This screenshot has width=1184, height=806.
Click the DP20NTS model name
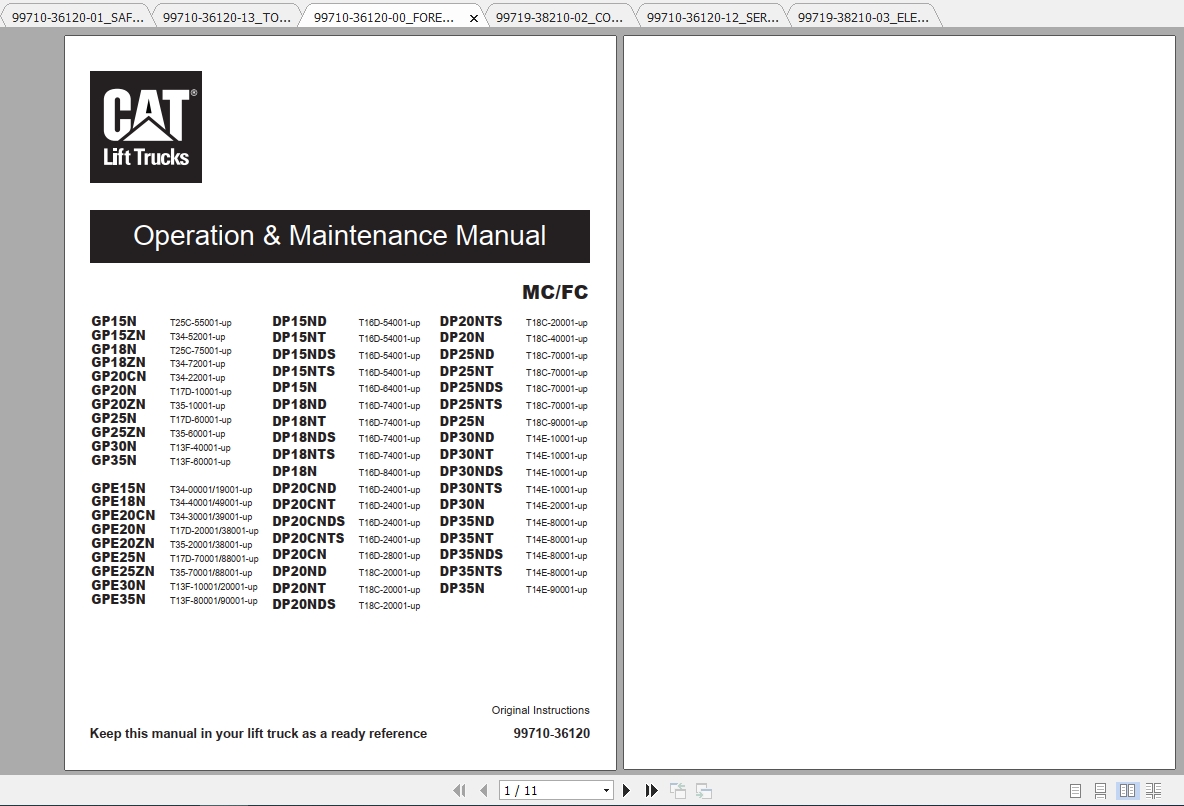(471, 322)
